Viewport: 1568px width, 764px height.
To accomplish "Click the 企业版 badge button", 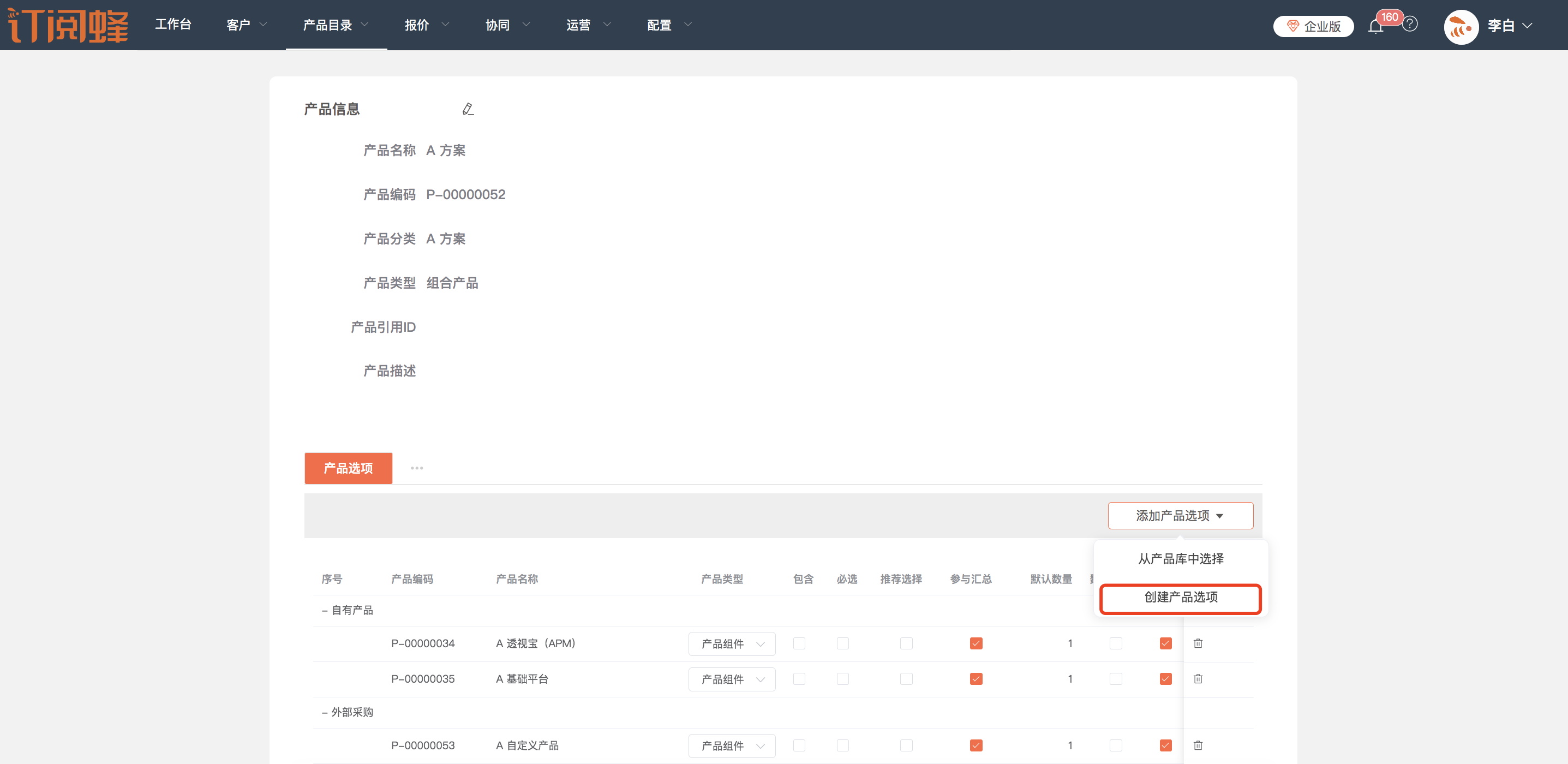I will 1313,26.
